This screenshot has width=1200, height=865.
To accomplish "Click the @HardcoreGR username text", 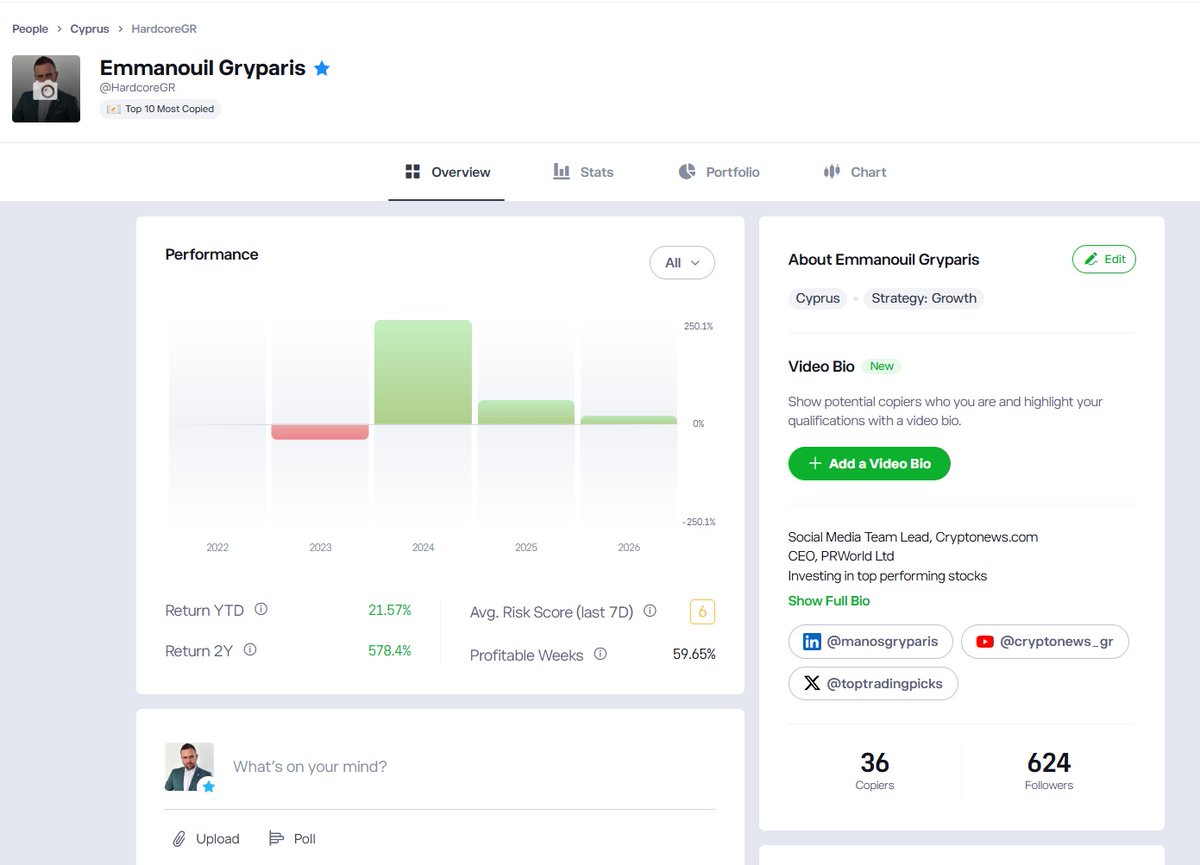I will point(138,88).
